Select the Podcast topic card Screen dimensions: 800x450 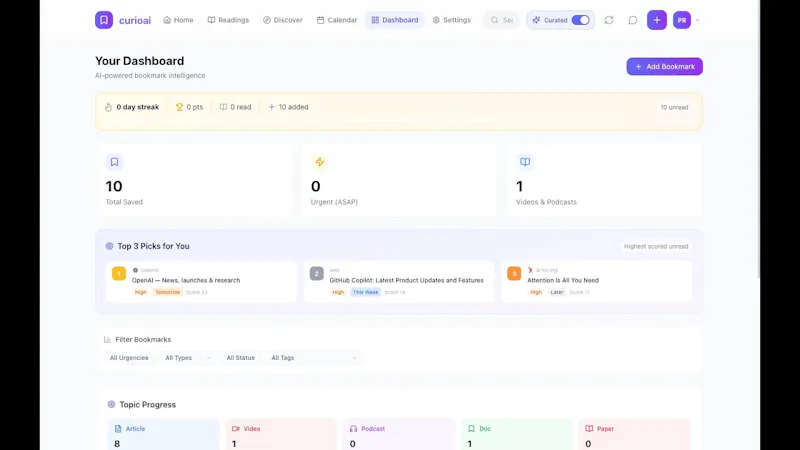click(398, 435)
